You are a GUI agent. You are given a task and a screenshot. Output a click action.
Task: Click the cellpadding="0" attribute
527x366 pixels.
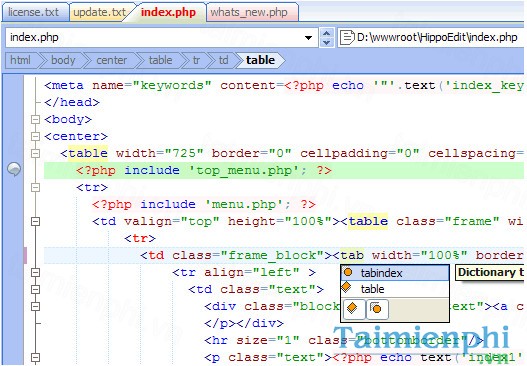(x=360, y=154)
